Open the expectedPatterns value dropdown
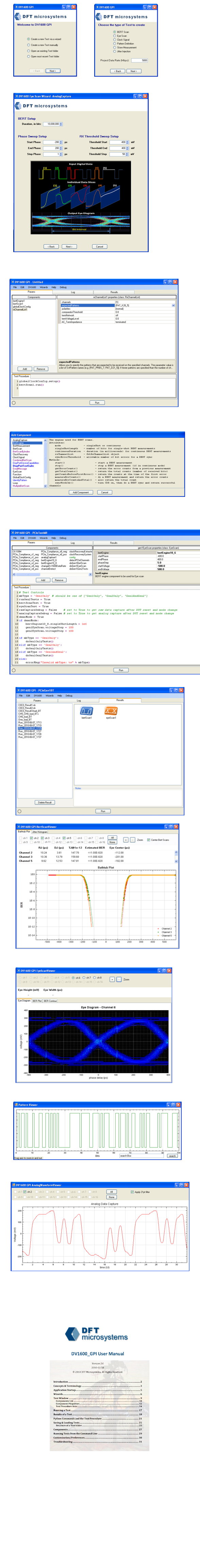Image resolution: width=200 pixels, height=1568 pixels. point(173,306)
